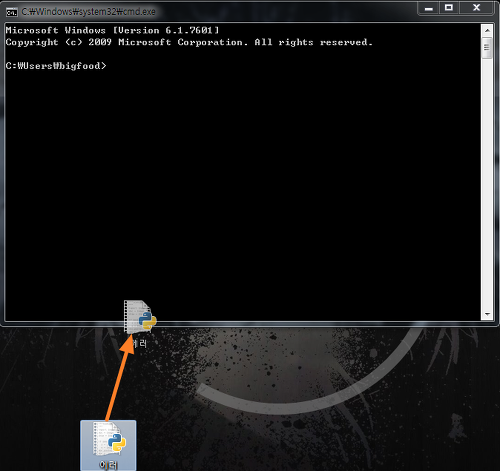
Task: Click the scroll up arrow in cmd
Action: (x=487, y=31)
